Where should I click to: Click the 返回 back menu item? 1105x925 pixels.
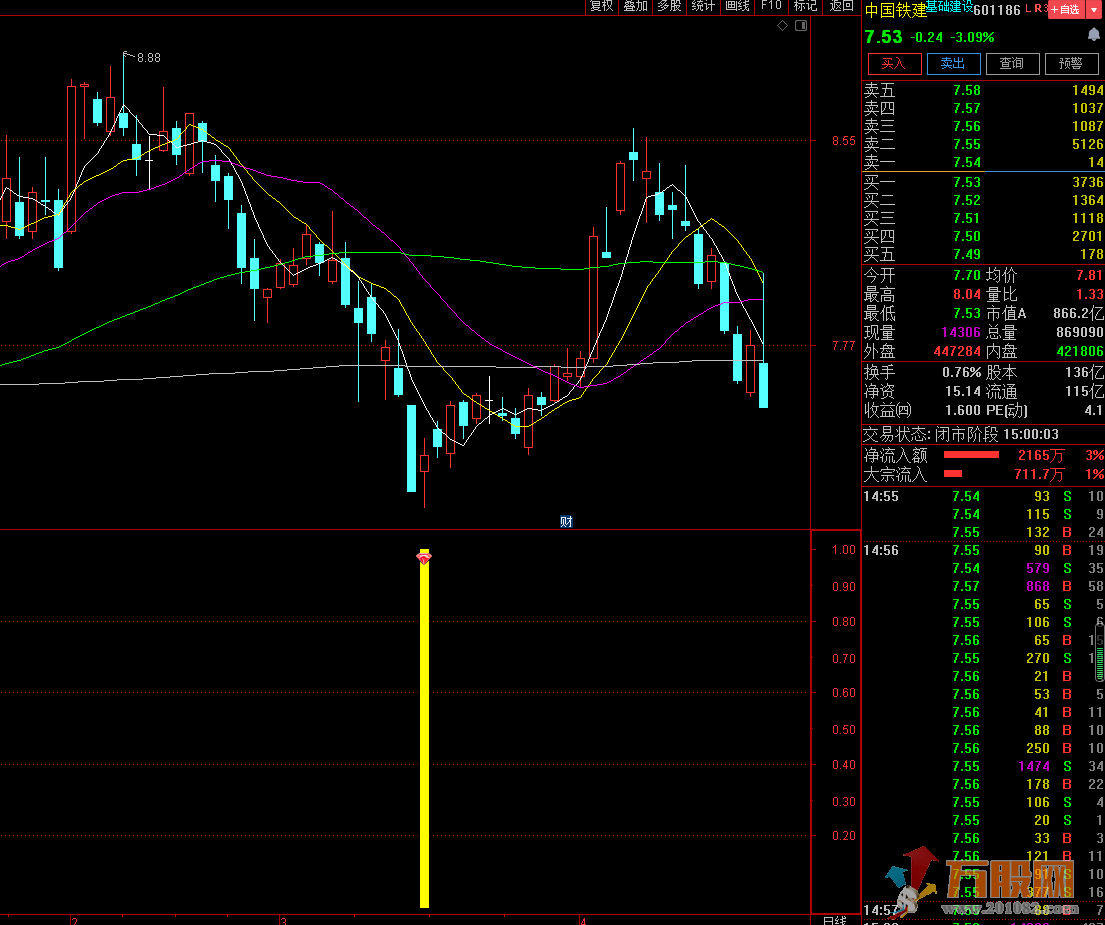coord(841,6)
